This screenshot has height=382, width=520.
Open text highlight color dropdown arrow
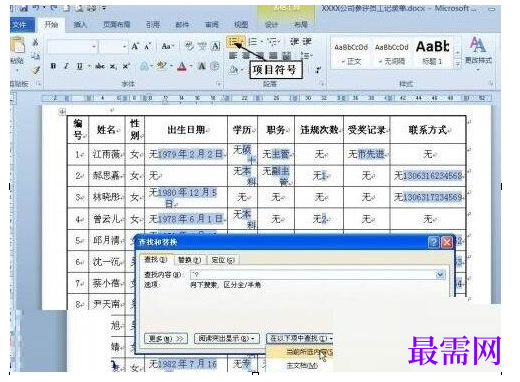click(x=171, y=66)
